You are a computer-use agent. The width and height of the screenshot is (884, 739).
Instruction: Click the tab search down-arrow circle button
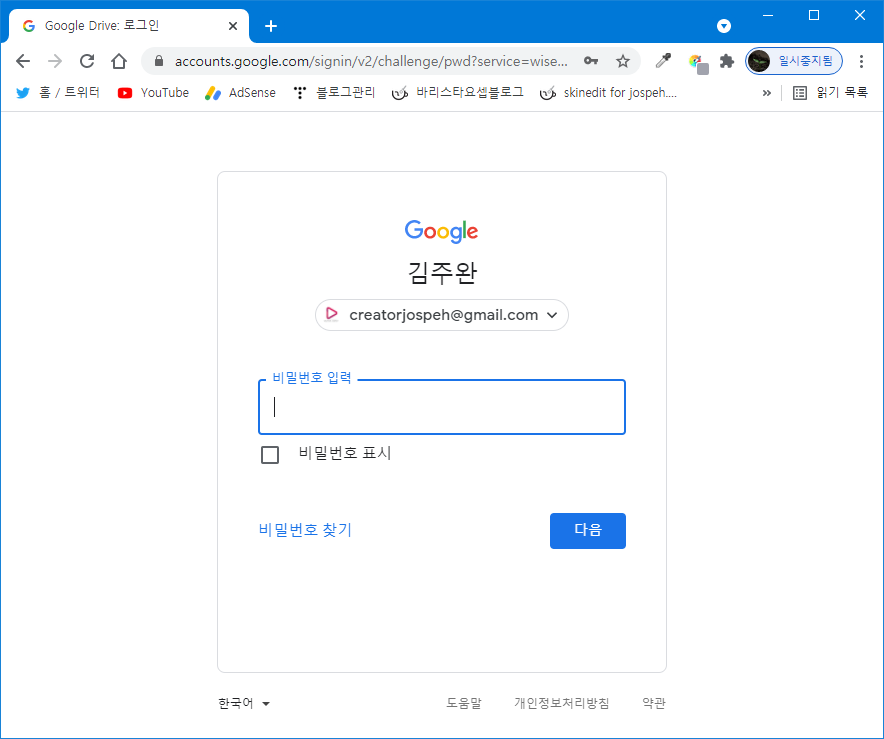pyautogui.click(x=724, y=26)
